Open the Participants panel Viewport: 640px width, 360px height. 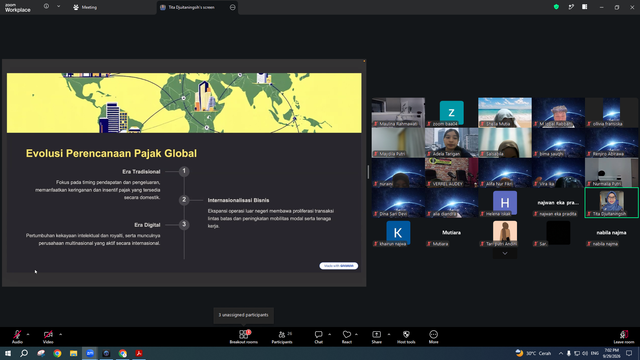click(x=282, y=337)
